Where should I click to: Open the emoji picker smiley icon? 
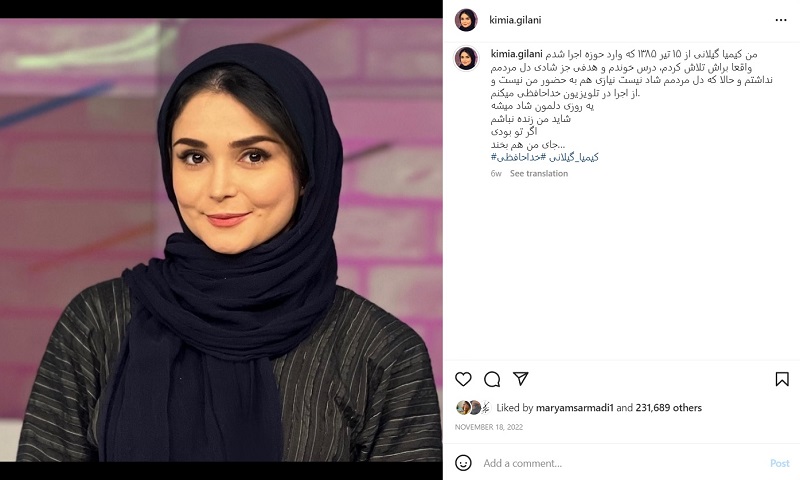tap(463, 463)
